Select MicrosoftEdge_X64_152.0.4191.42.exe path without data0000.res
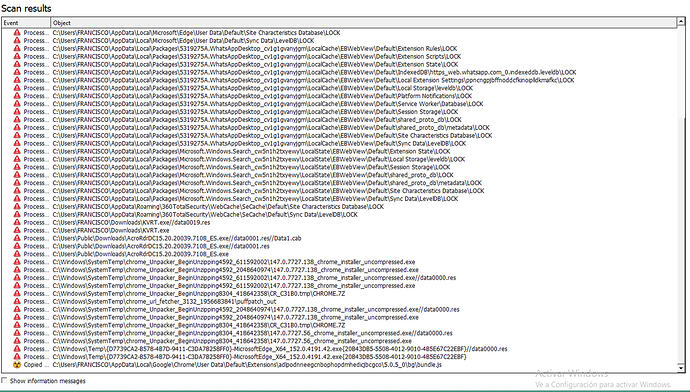 pos(259,357)
